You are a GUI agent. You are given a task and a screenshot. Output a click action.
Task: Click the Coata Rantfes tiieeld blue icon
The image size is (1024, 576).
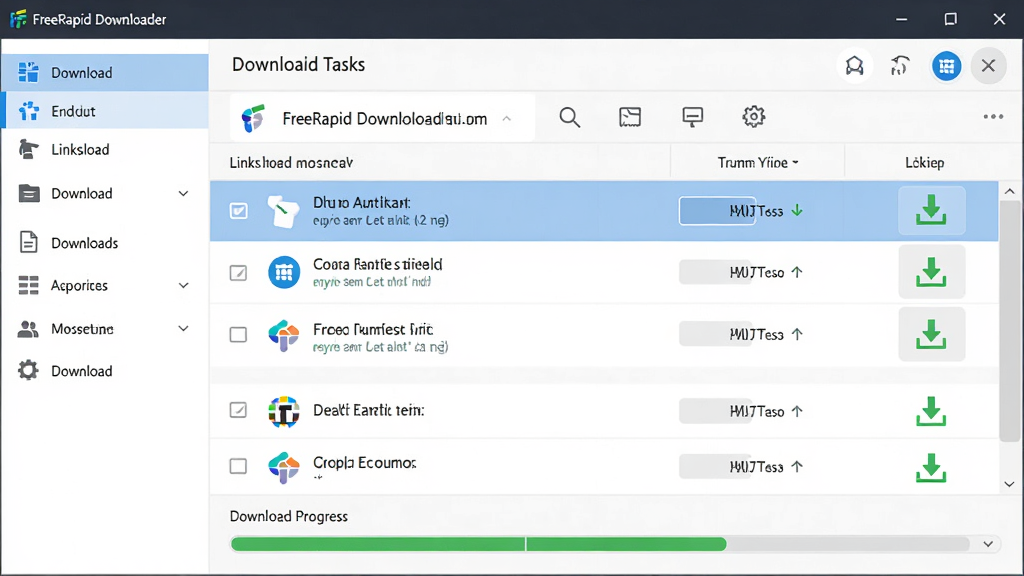[x=284, y=272]
